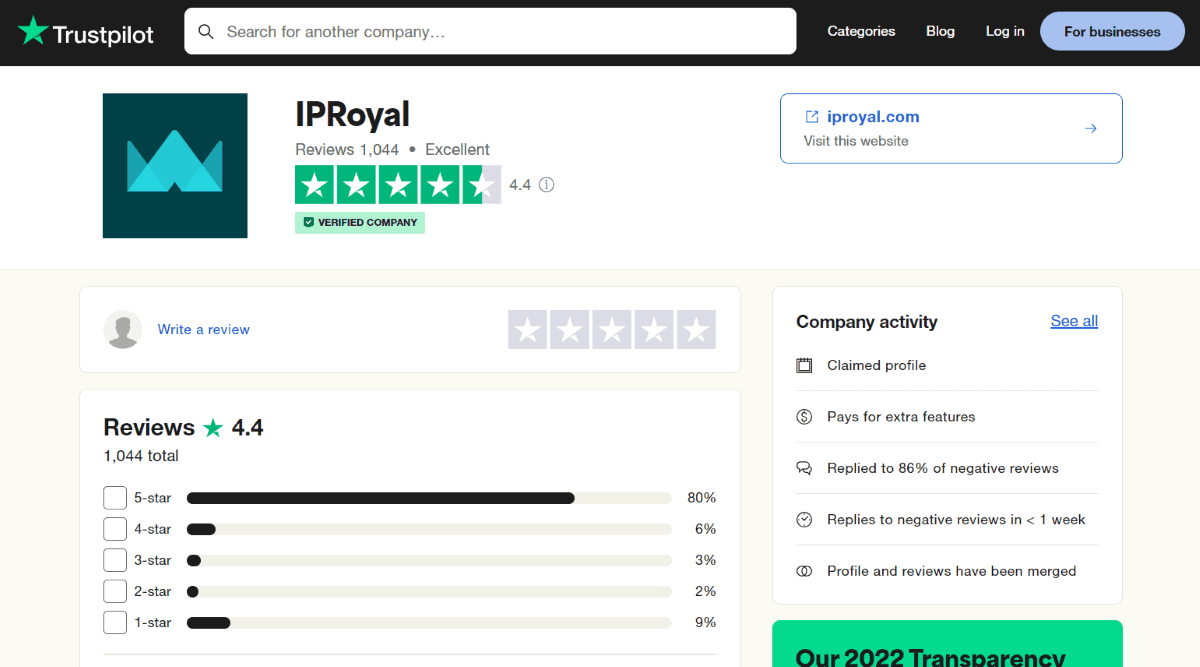
Task: Rate four stars in the review selector
Action: [654, 330]
